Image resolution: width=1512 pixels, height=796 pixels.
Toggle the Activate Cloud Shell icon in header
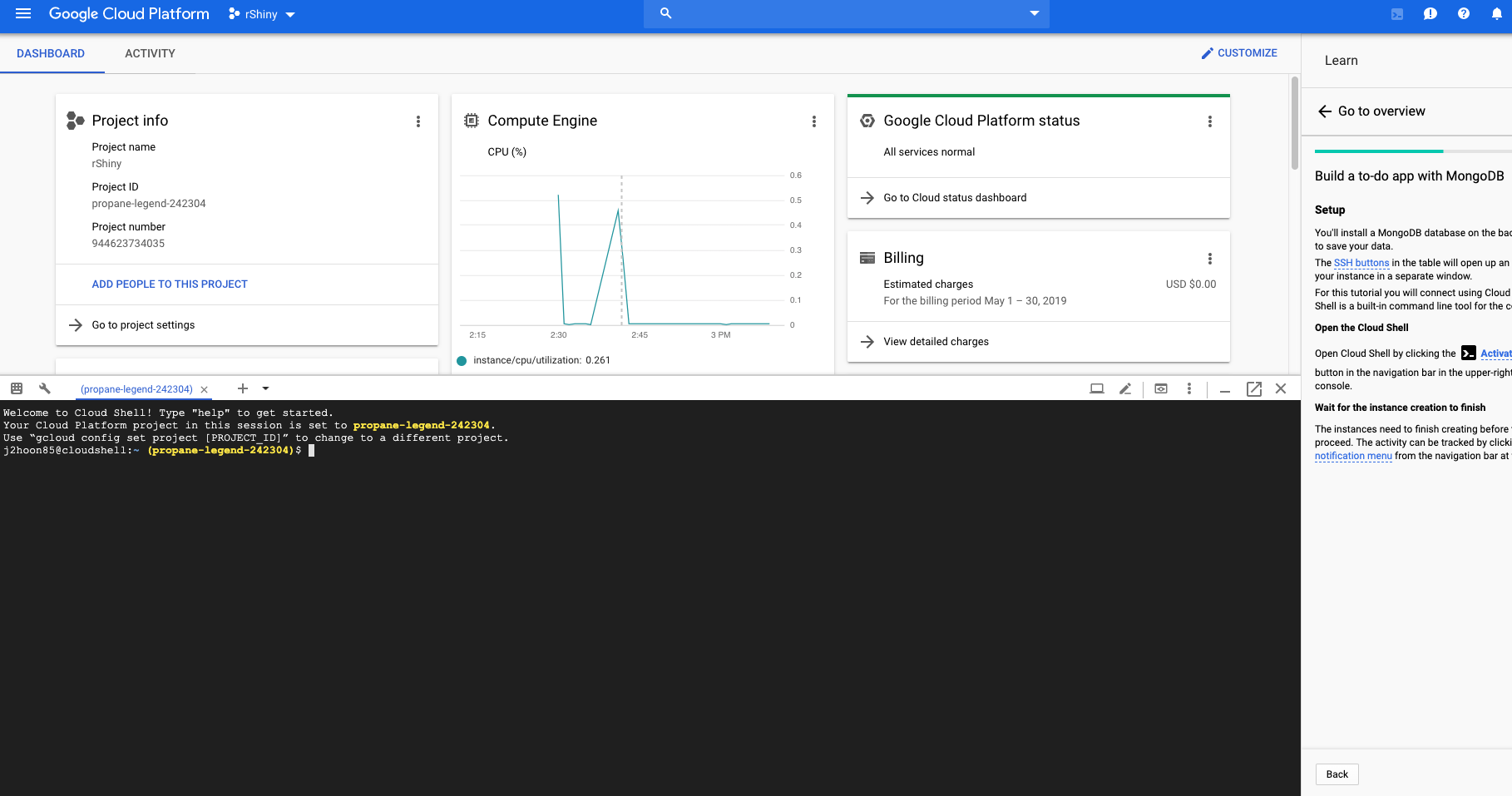click(x=1397, y=14)
